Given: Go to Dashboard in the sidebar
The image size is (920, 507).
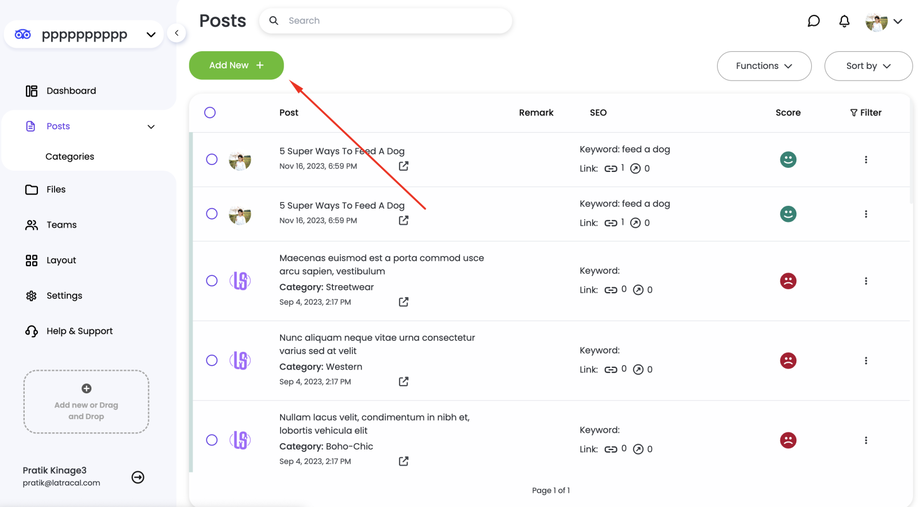Looking at the screenshot, I should pyautogui.click(x=71, y=91).
